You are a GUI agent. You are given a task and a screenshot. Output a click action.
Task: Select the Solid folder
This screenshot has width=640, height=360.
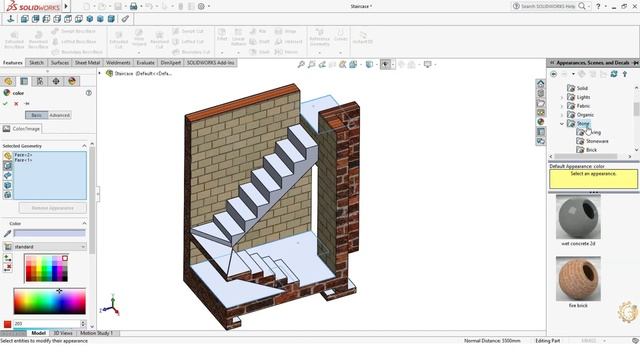(x=582, y=88)
